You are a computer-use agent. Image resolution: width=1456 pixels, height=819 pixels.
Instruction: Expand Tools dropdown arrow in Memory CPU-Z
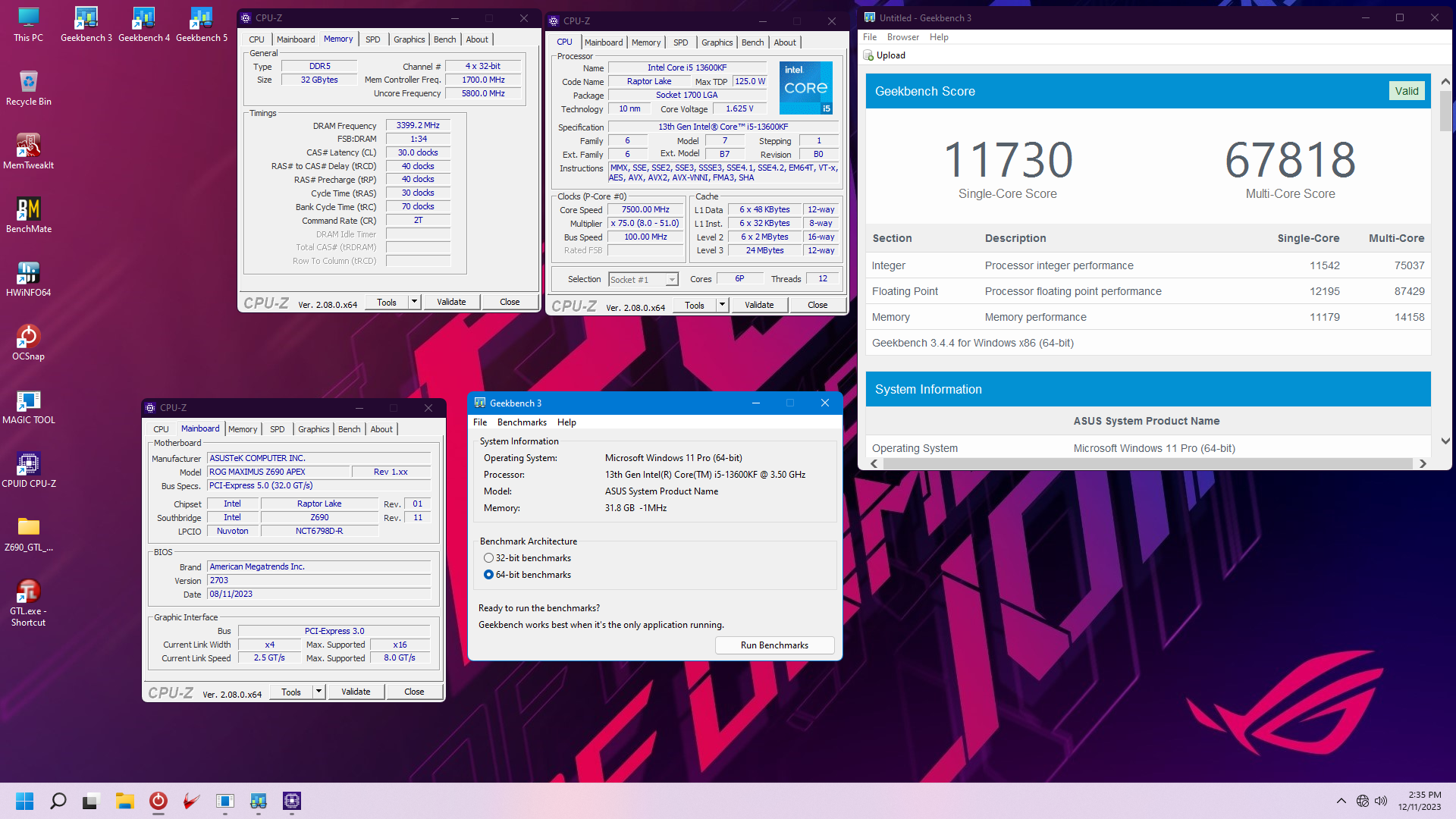414,302
